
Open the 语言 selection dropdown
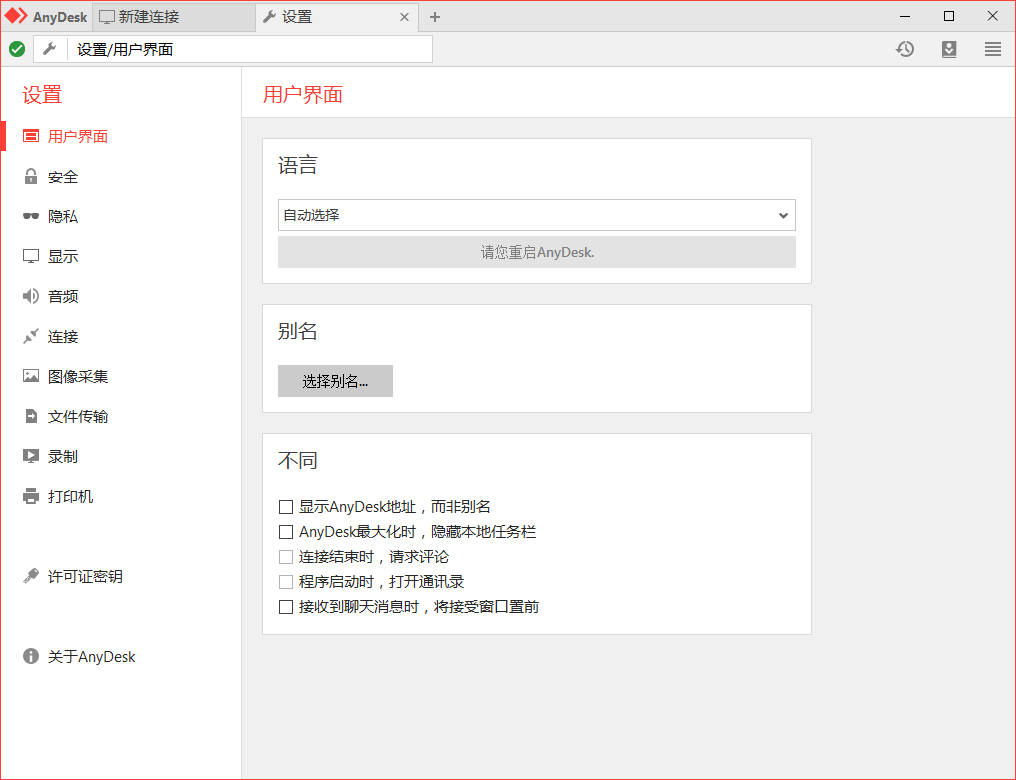tap(536, 215)
